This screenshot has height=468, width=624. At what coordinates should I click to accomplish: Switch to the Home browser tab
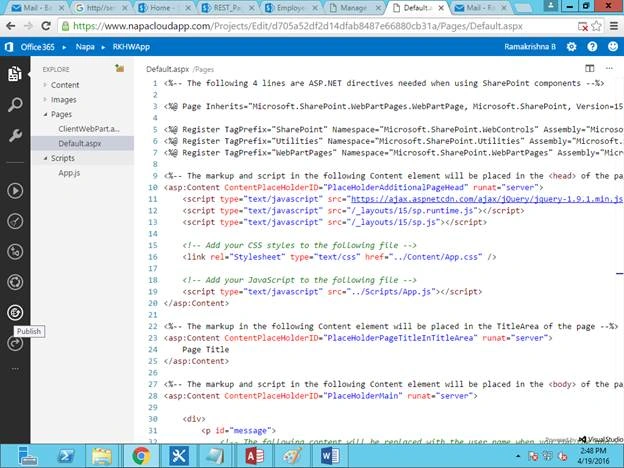coord(163,8)
